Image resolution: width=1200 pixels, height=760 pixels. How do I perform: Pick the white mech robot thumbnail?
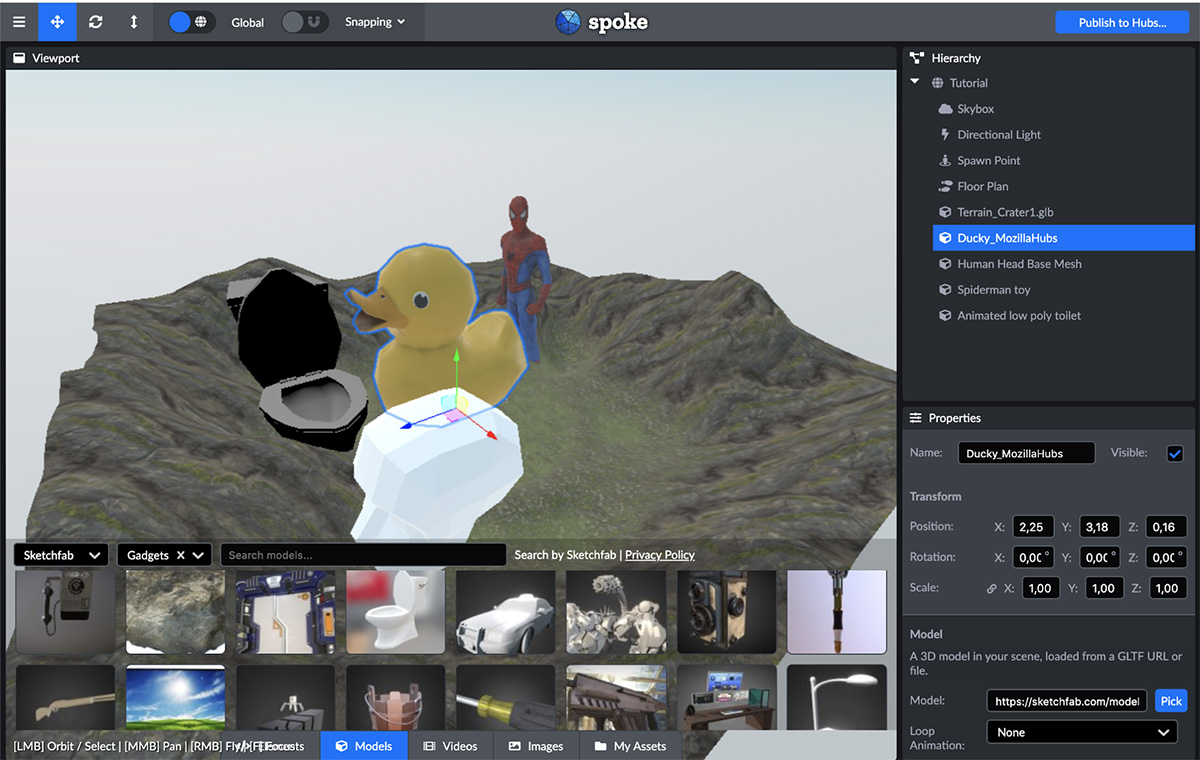click(616, 612)
